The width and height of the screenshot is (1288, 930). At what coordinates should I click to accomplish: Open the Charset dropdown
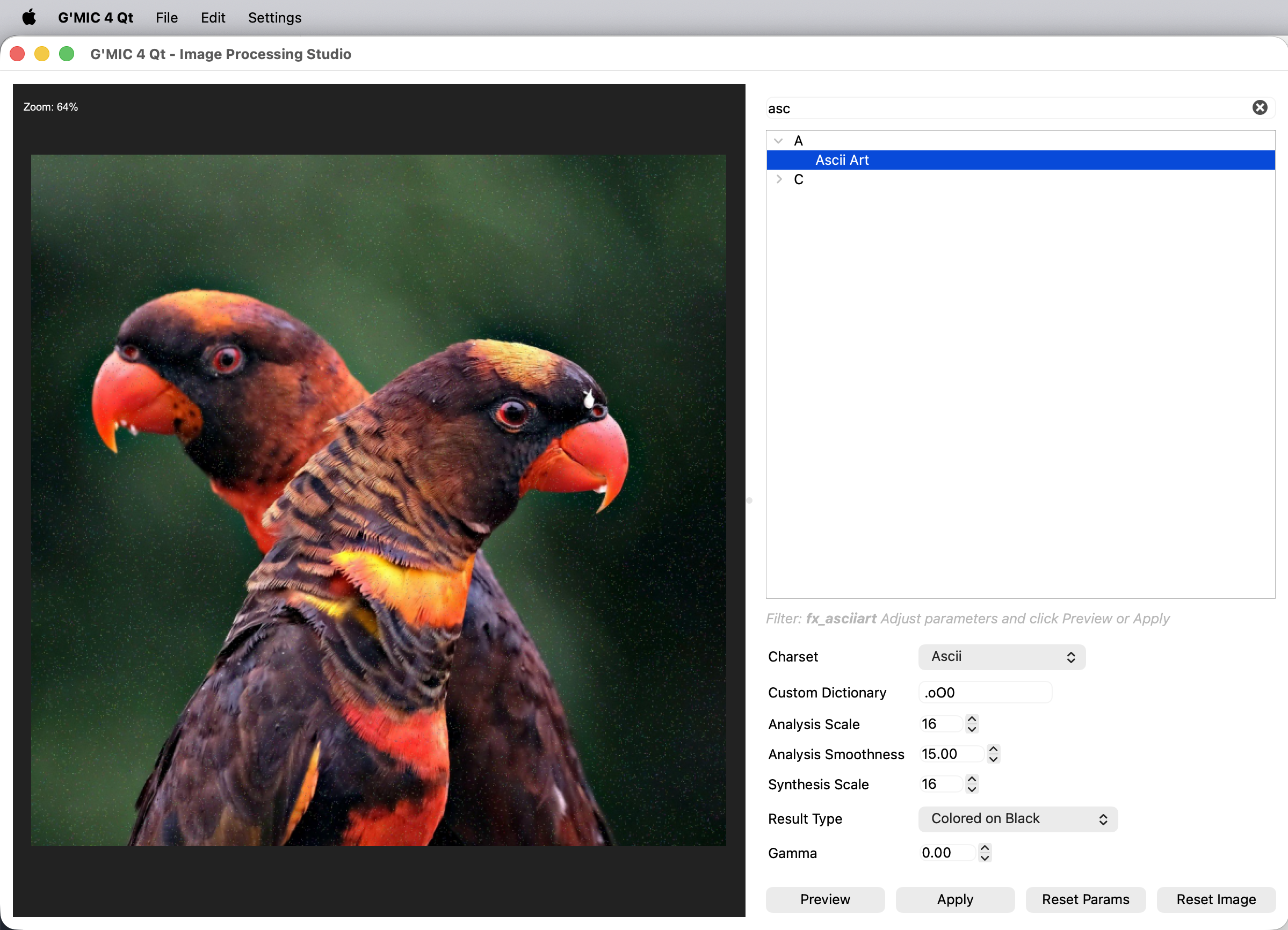tap(1002, 657)
